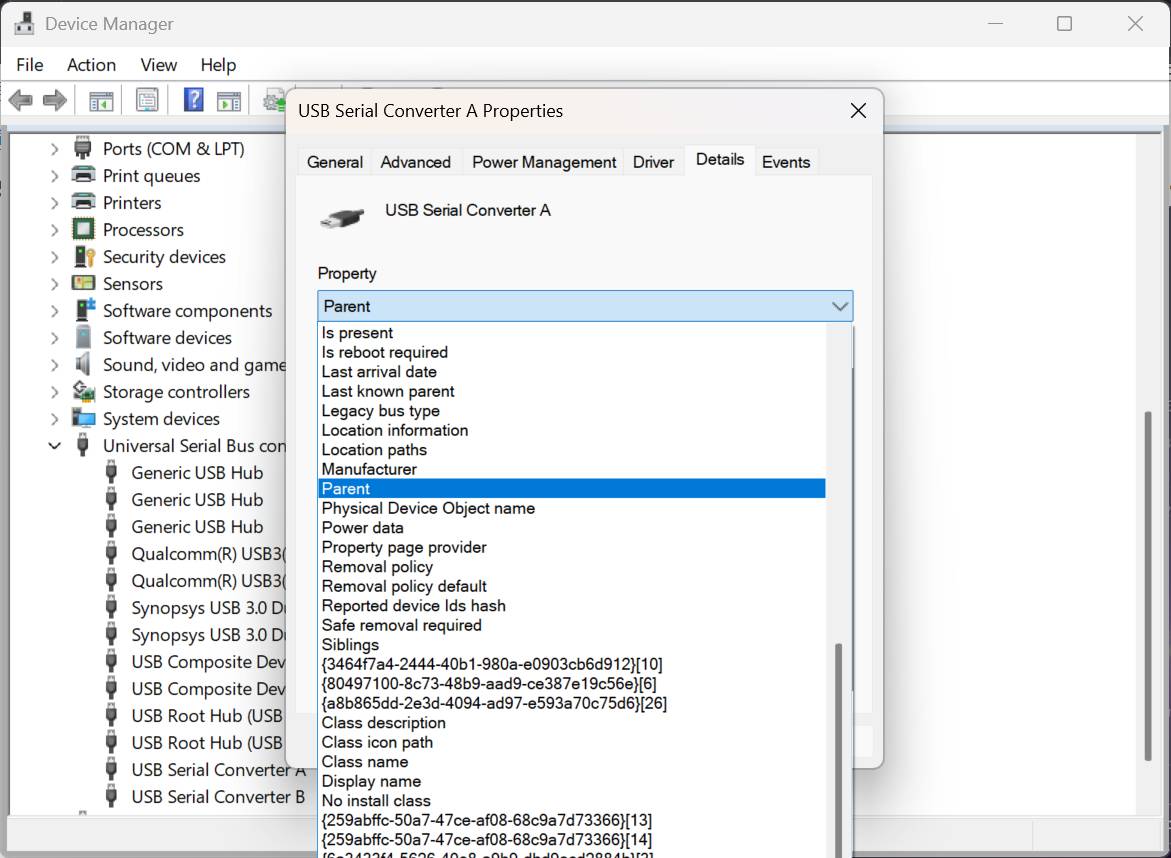Open the View menu
The width and height of the screenshot is (1171, 858).
coord(158,65)
